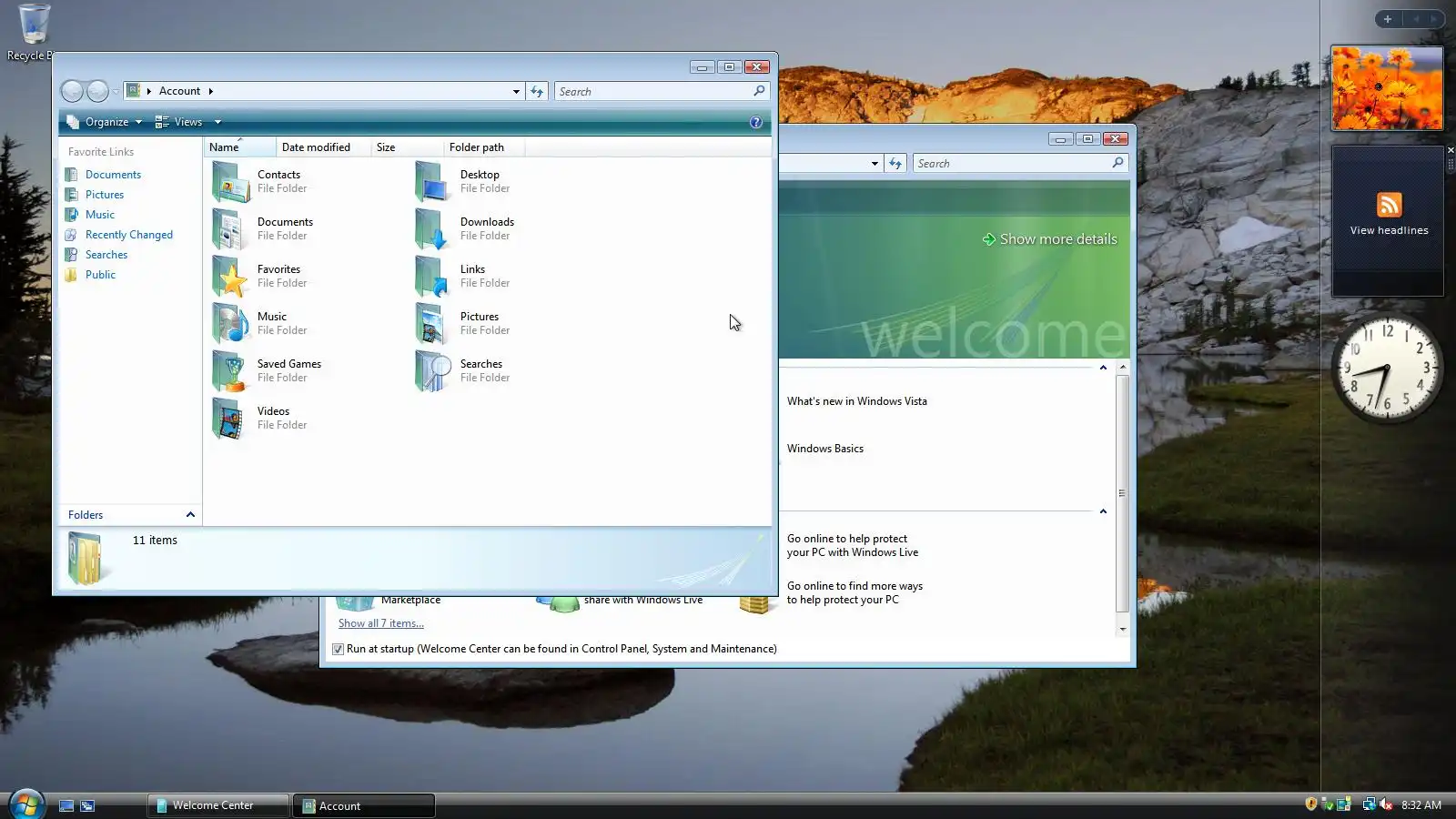Open Music in Favorite Links
The image size is (1456, 819).
point(100,215)
